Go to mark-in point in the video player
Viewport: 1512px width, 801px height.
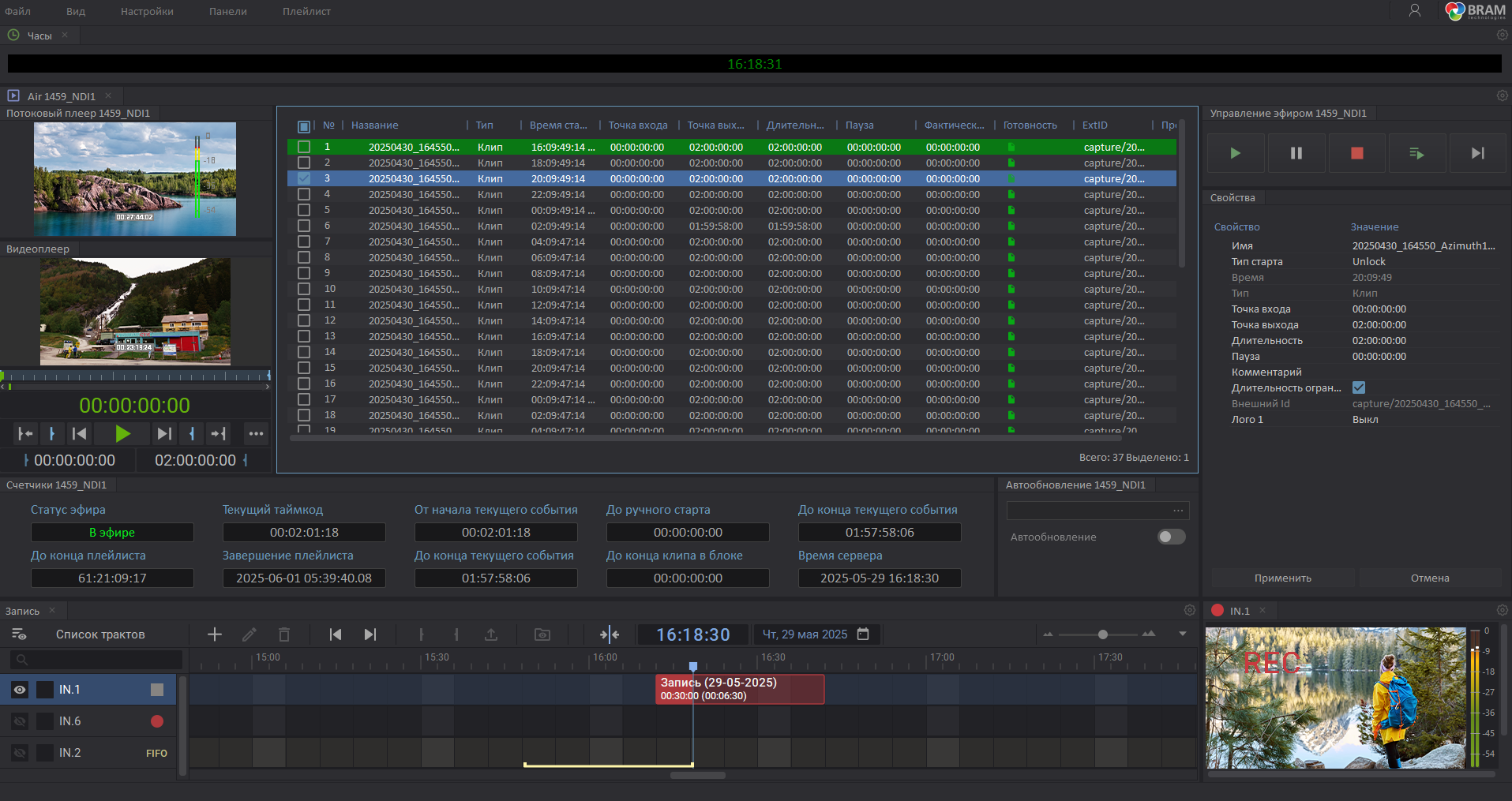pos(26,433)
